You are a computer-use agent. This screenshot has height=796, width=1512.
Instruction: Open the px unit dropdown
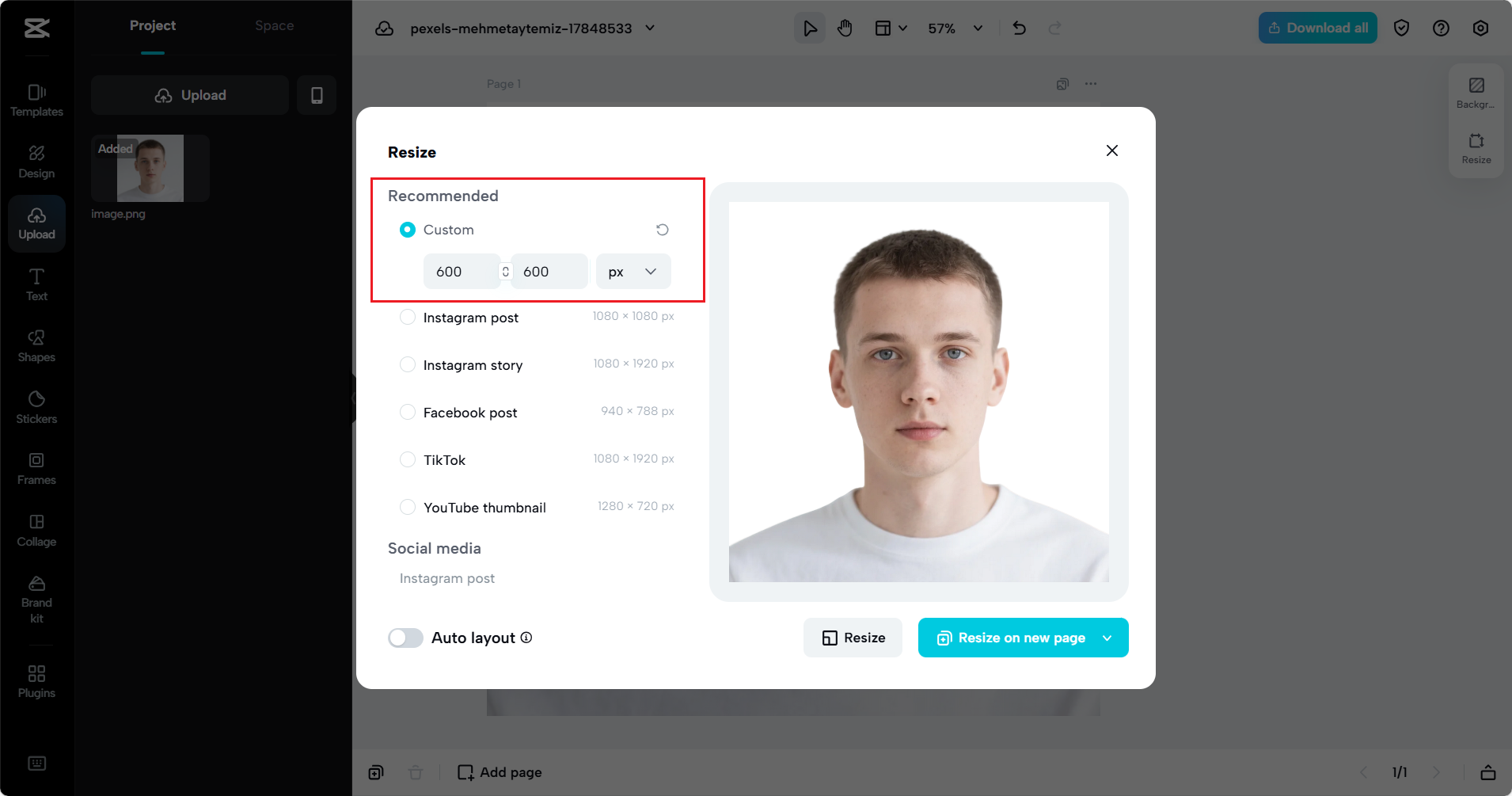click(x=633, y=272)
